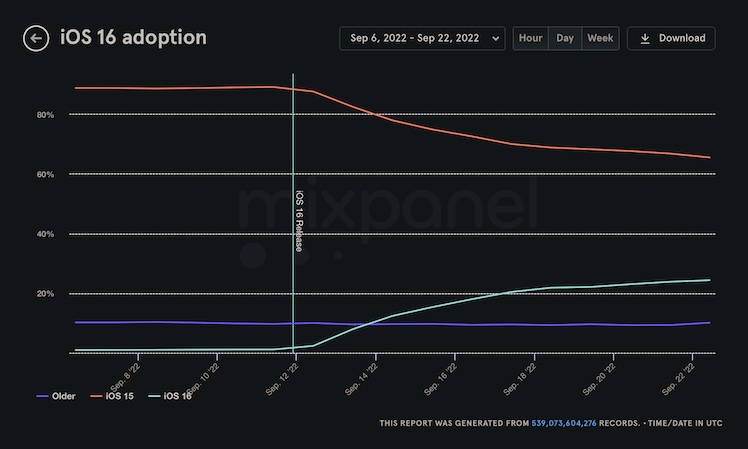Choose the Week granularity option
The width and height of the screenshot is (748, 449).
click(x=600, y=39)
